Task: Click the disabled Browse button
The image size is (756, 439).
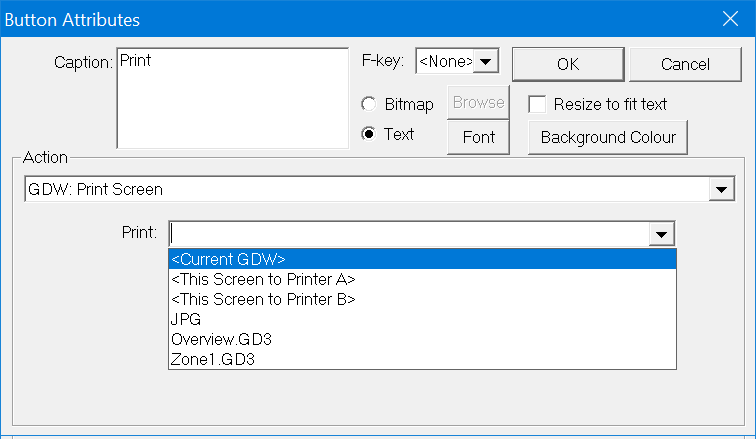Action: pos(479,102)
